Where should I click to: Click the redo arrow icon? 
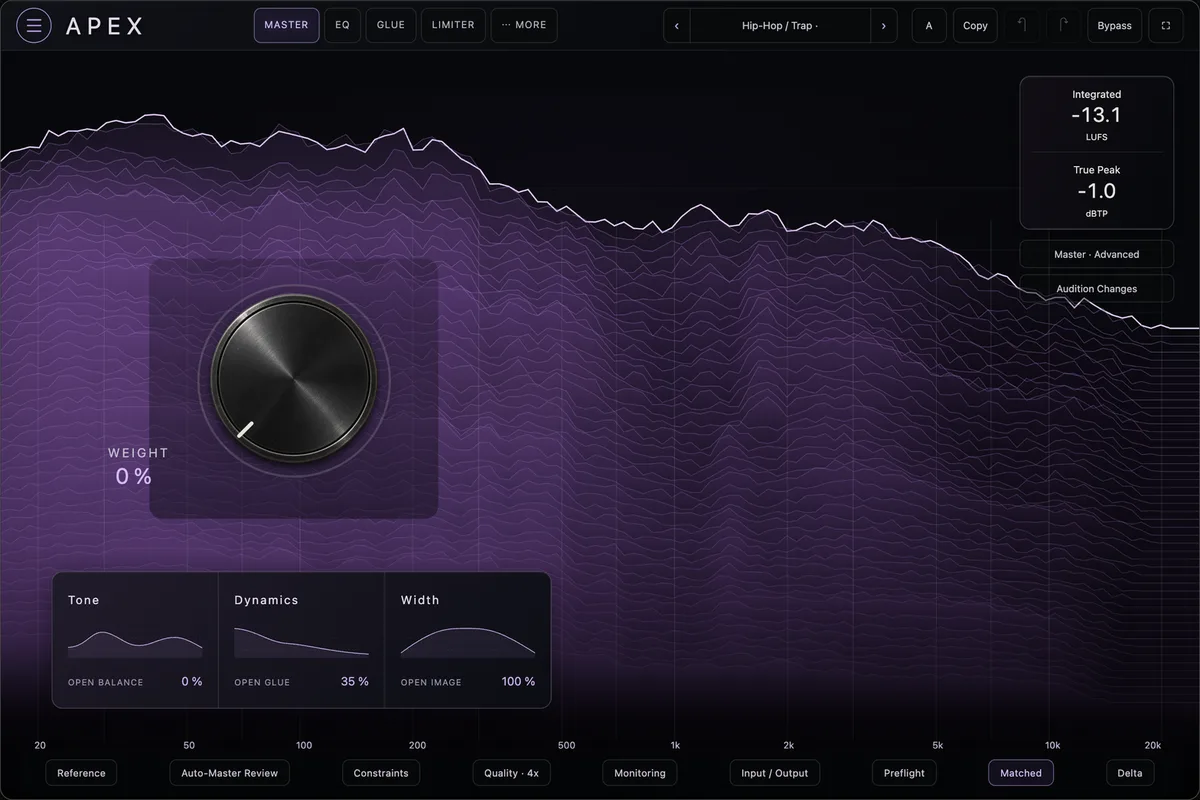point(1064,25)
